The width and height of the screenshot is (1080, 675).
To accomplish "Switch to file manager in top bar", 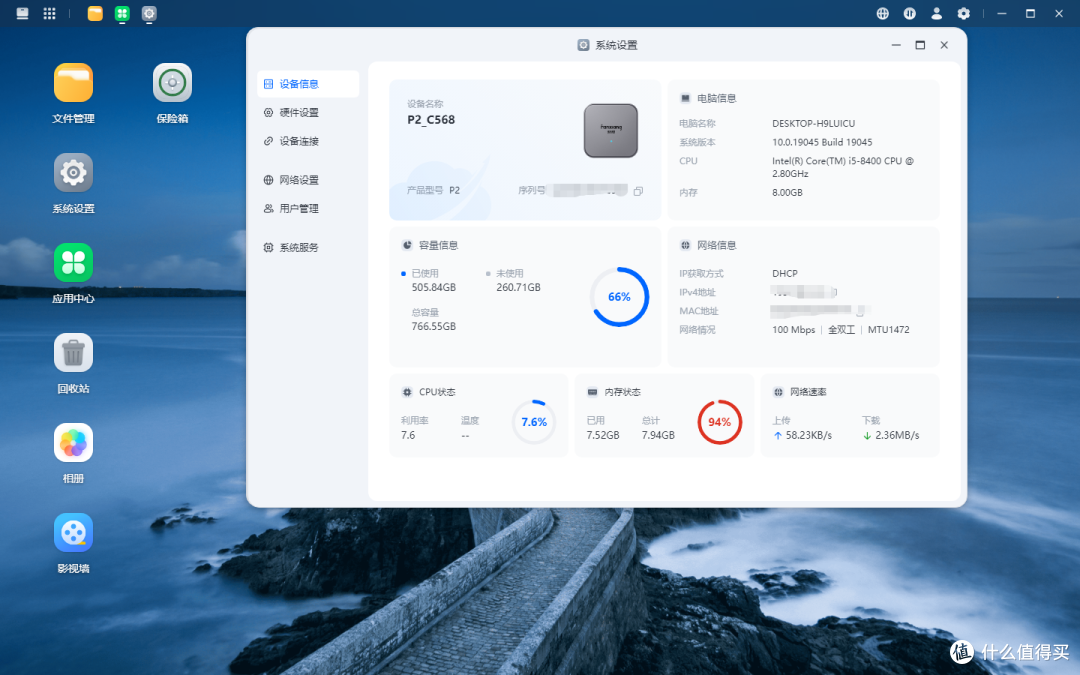I will coord(95,13).
